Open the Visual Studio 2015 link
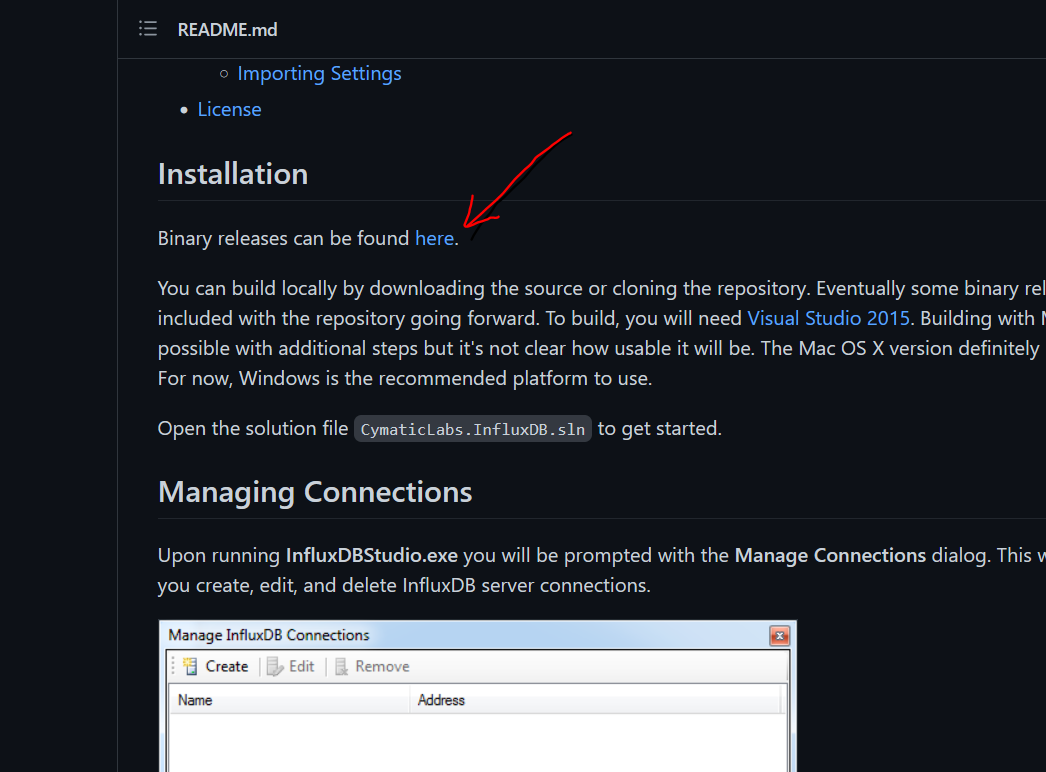 (x=828, y=318)
